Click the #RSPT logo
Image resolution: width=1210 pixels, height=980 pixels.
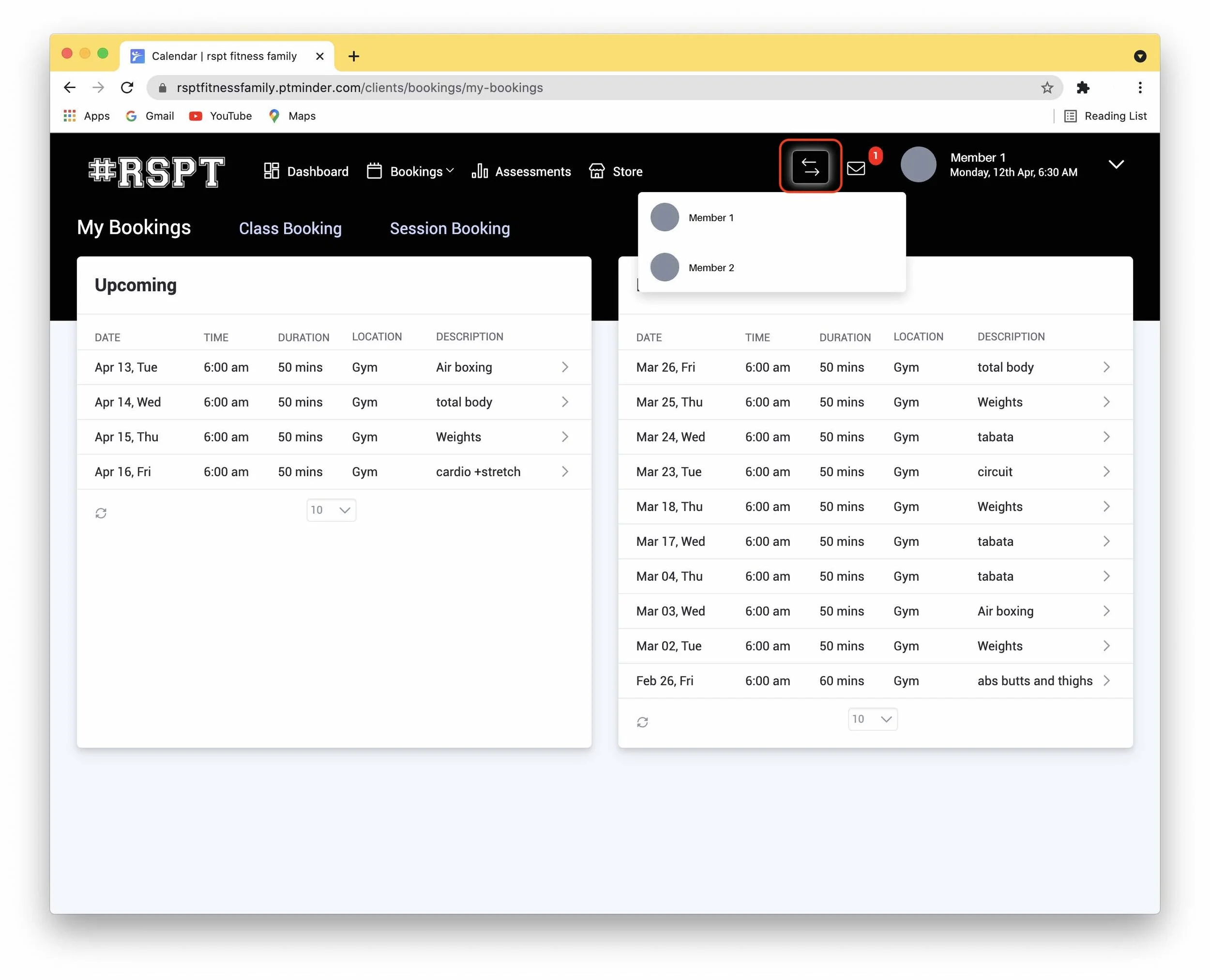pyautogui.click(x=156, y=171)
